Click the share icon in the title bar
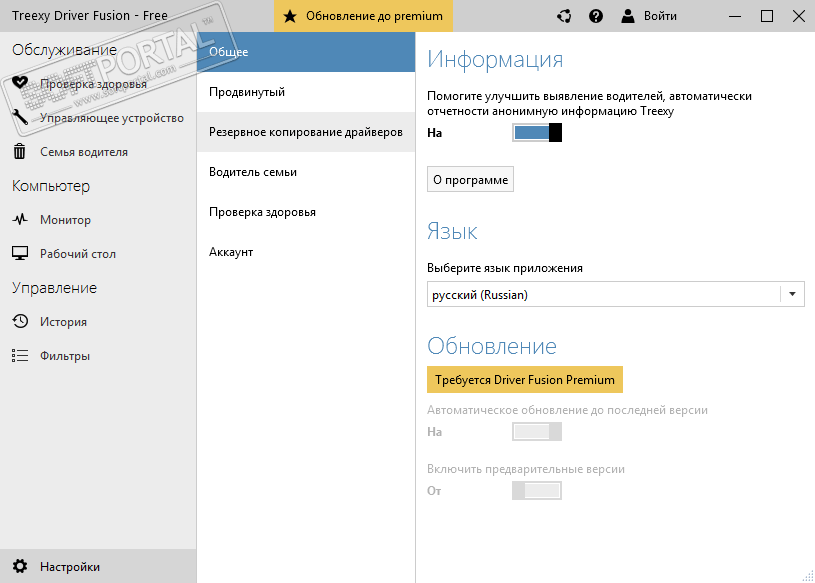The height and width of the screenshot is (583, 815). coord(564,16)
